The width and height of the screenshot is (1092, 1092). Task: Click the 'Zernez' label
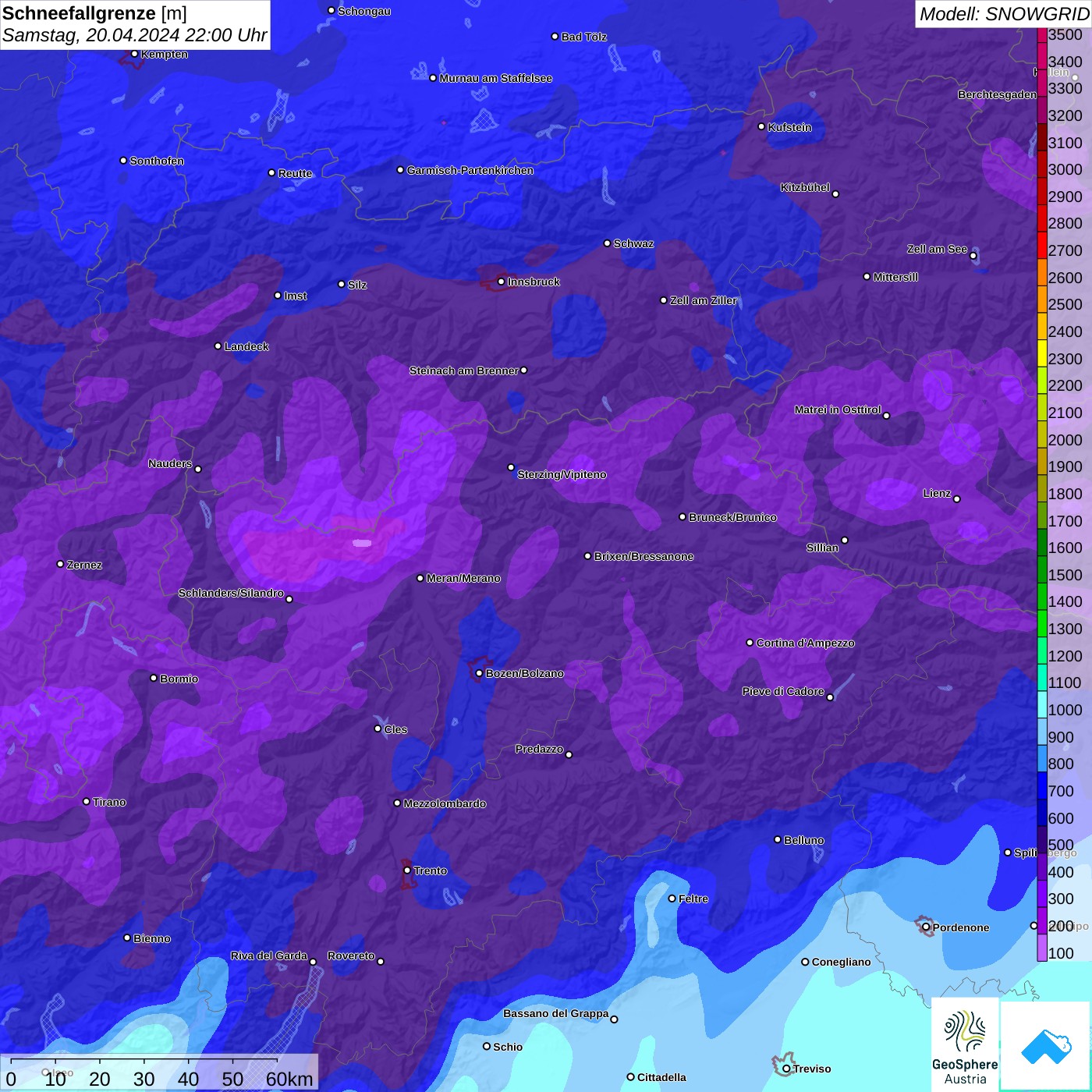coord(84,565)
